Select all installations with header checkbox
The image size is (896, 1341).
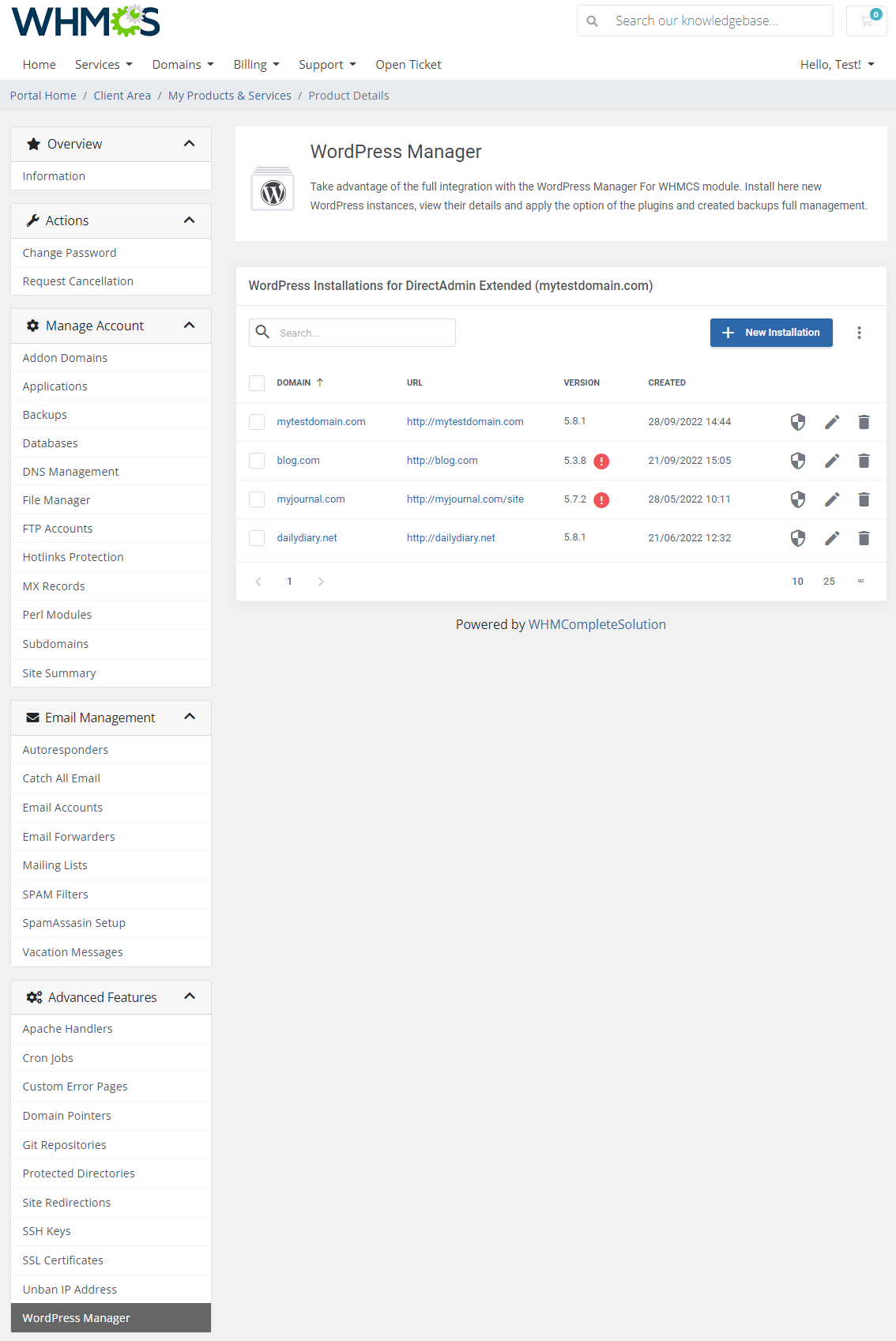click(x=257, y=383)
